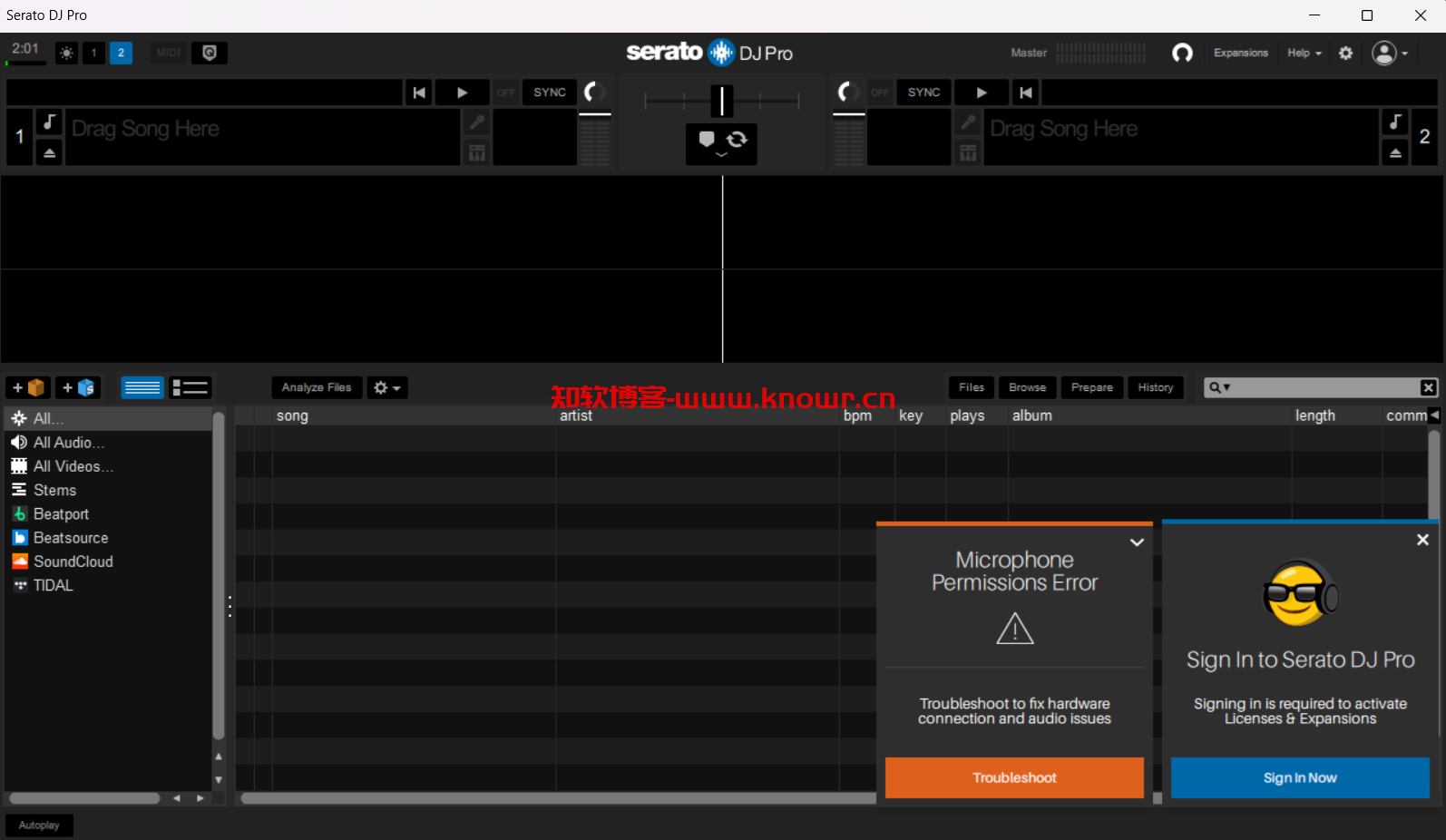Image resolution: width=1446 pixels, height=840 pixels.
Task: Open the TIDAL streaming library
Action: (x=109, y=585)
